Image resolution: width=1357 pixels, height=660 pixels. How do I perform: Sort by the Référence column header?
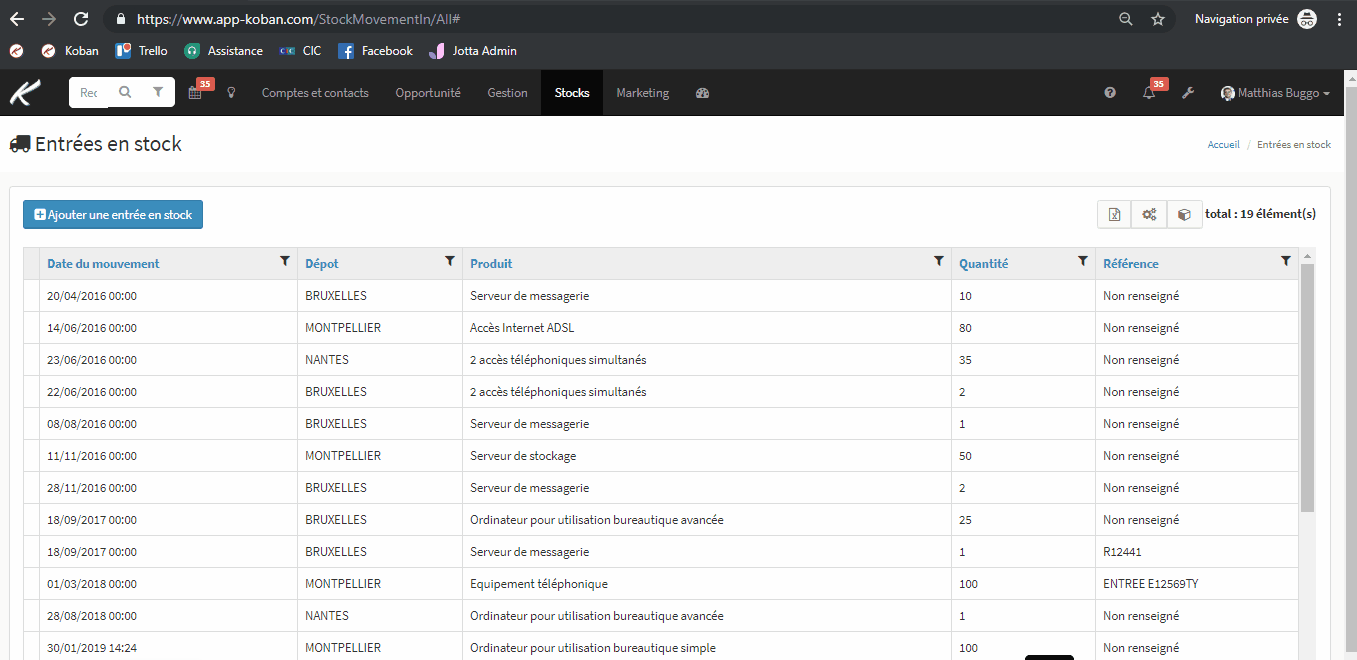click(x=1131, y=264)
